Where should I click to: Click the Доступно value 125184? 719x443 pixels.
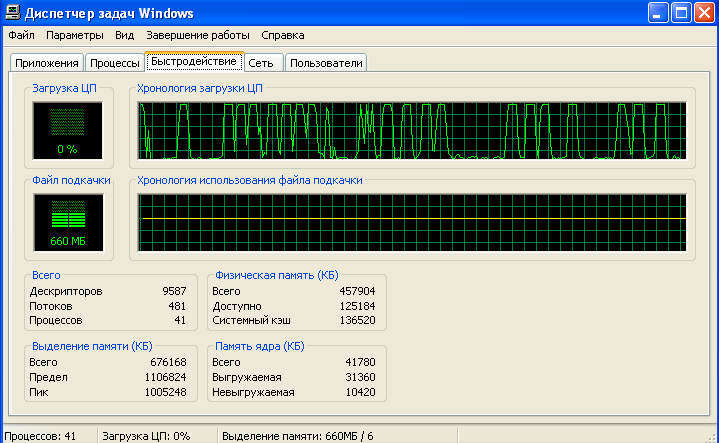pos(357,306)
